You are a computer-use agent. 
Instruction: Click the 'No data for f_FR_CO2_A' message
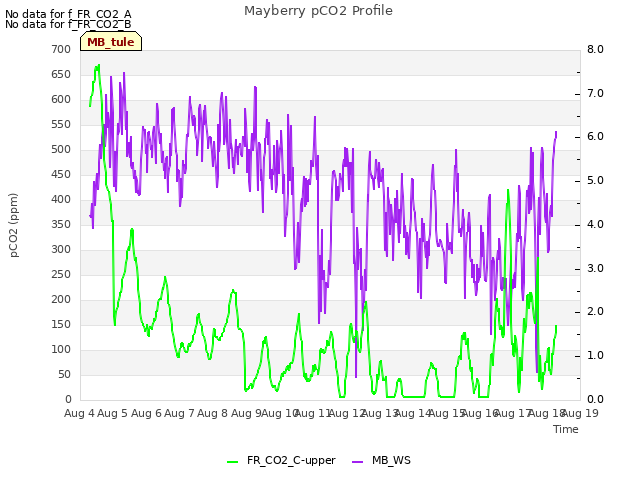tap(68, 14)
